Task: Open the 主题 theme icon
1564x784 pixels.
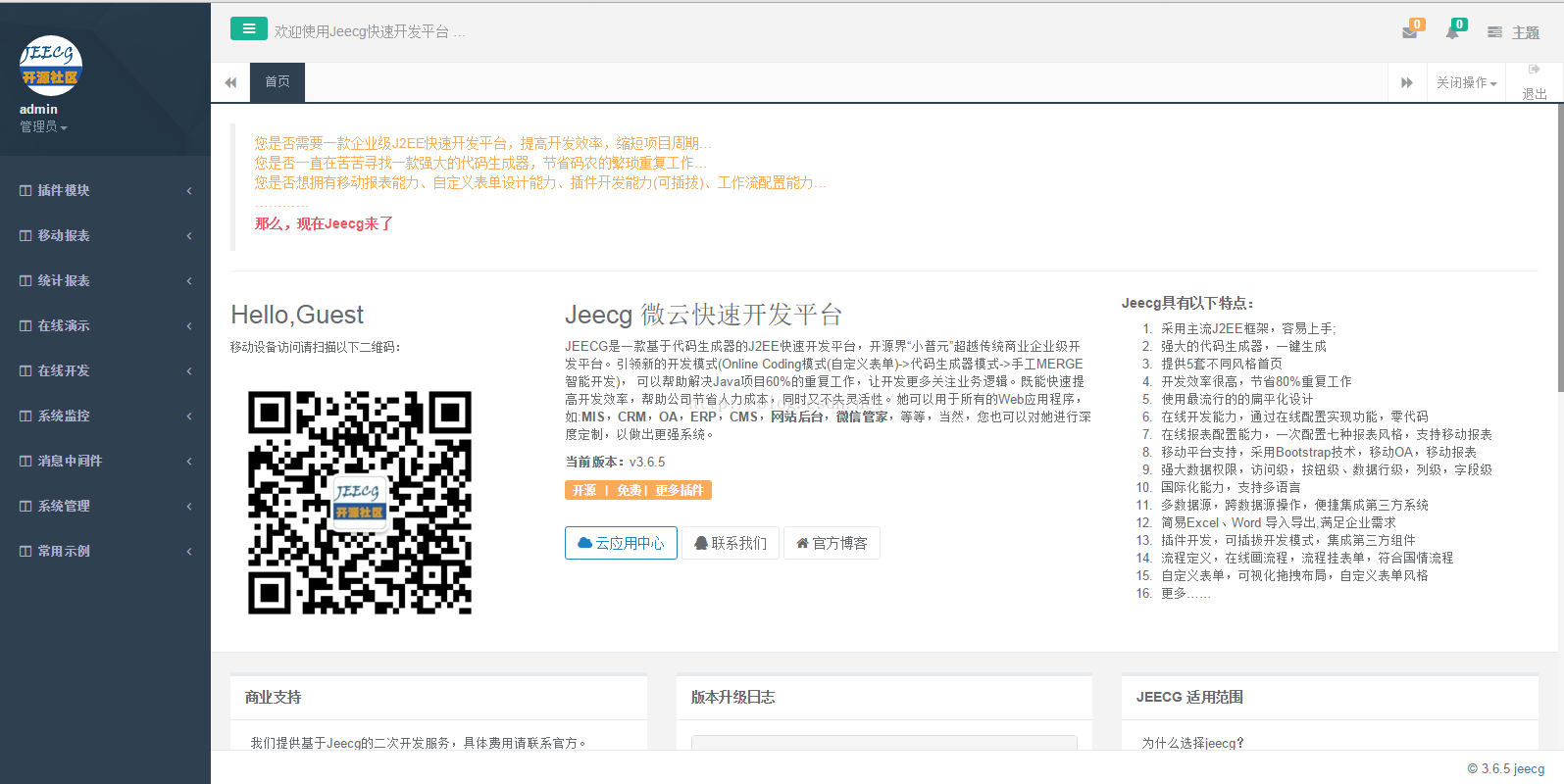Action: point(1494,32)
